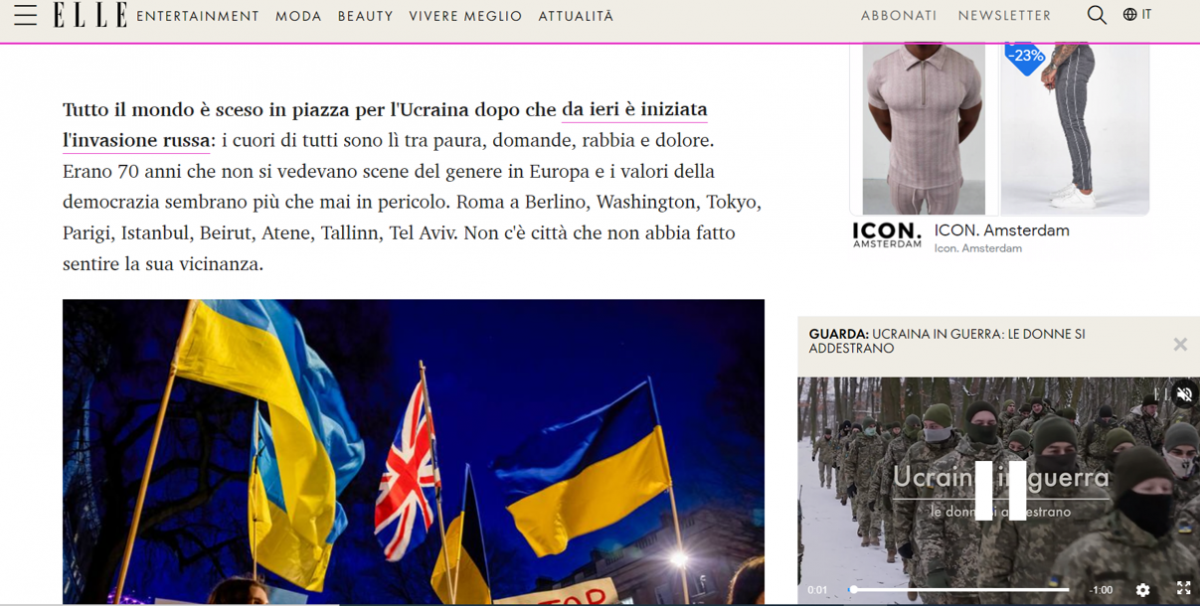Enter fullscreen video mode

coord(1182,590)
